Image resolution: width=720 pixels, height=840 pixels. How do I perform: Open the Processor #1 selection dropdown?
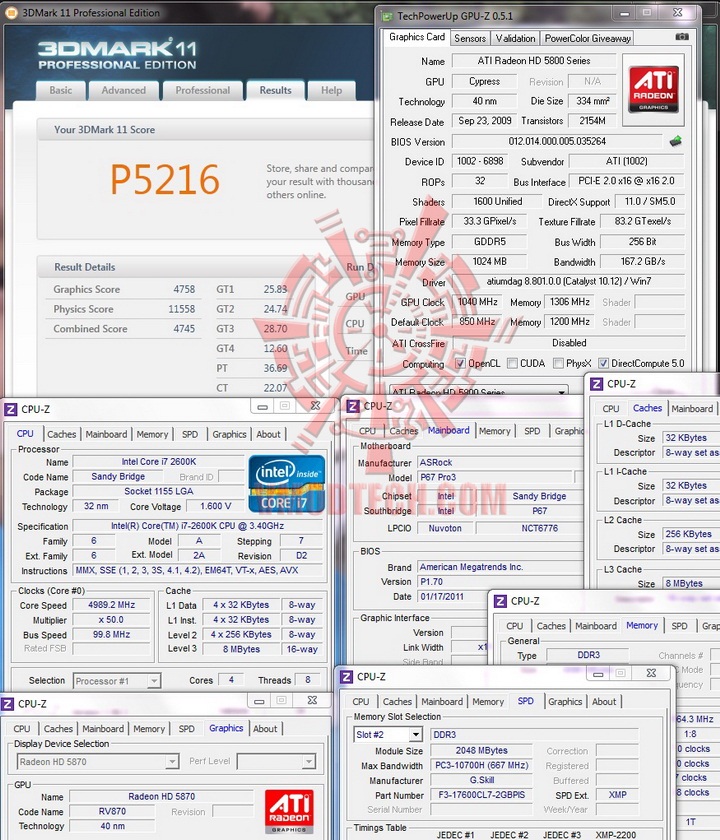pos(154,681)
